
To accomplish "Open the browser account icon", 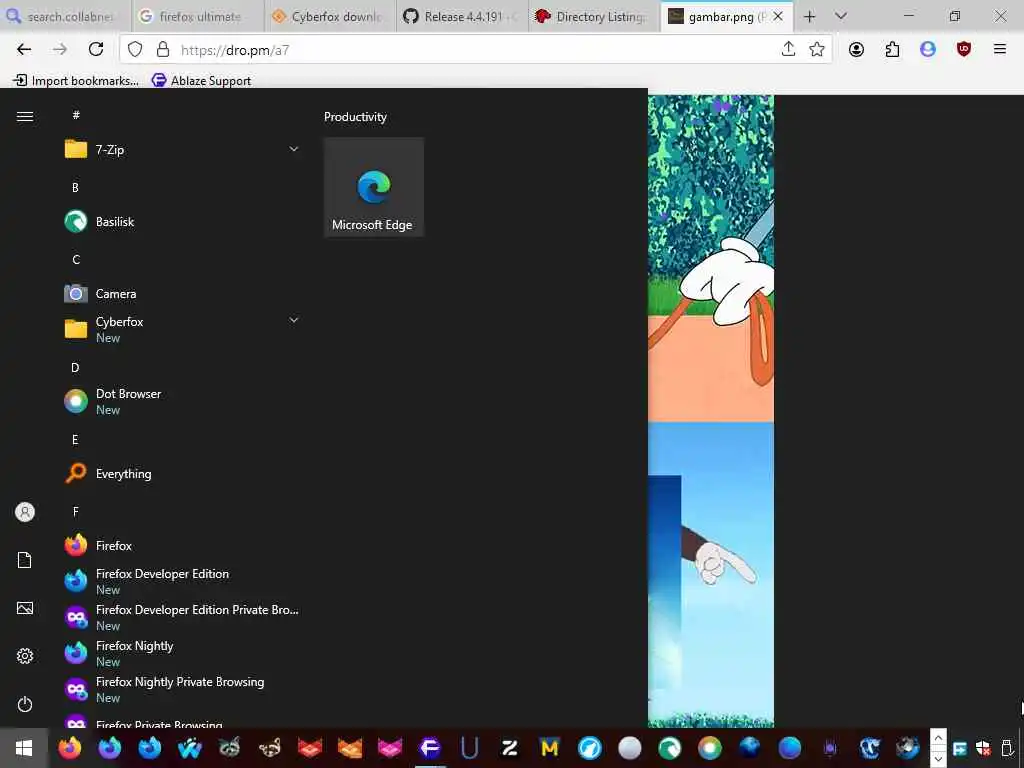I will coord(856,49).
